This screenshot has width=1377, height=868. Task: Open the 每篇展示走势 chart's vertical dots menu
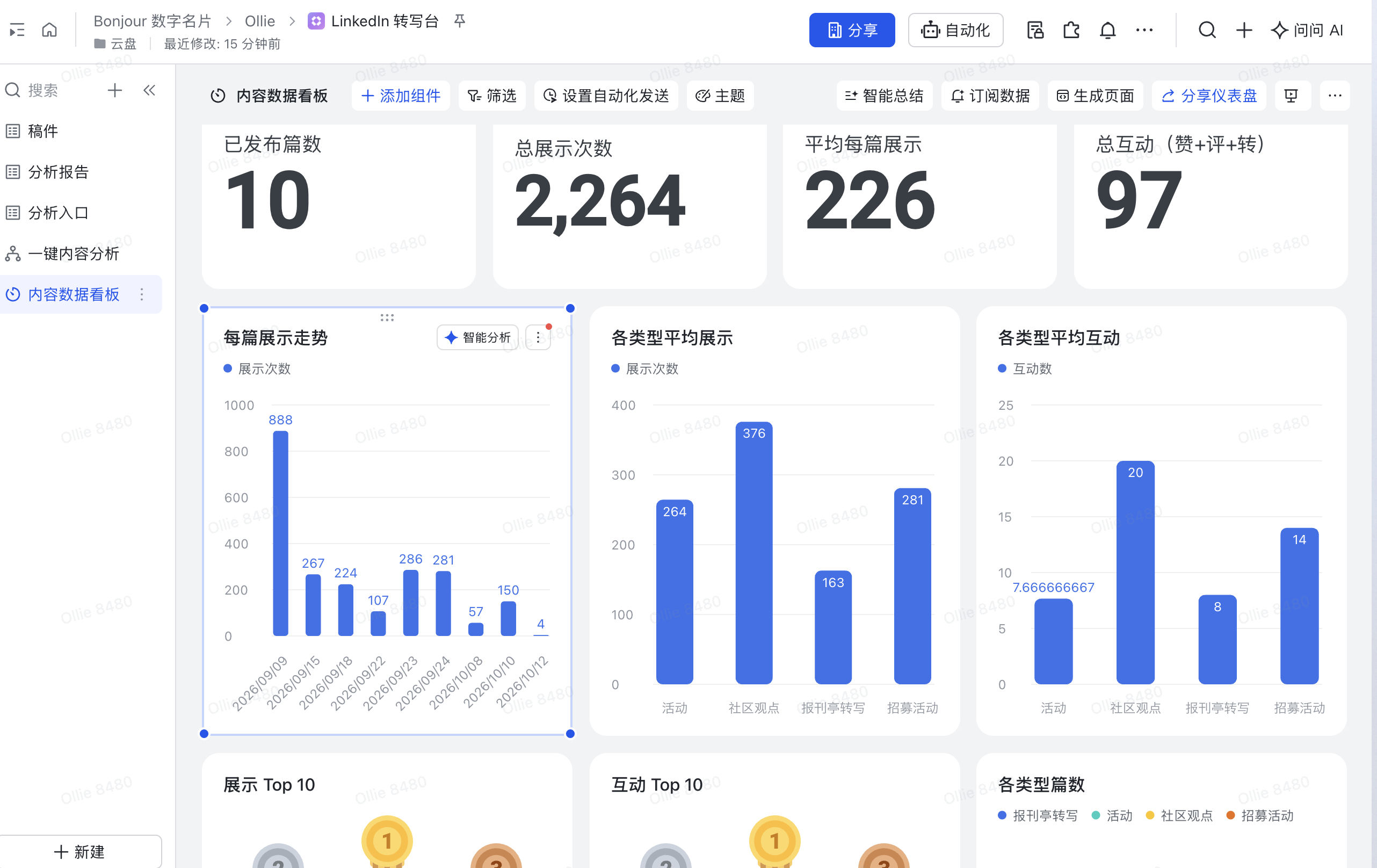click(538, 337)
